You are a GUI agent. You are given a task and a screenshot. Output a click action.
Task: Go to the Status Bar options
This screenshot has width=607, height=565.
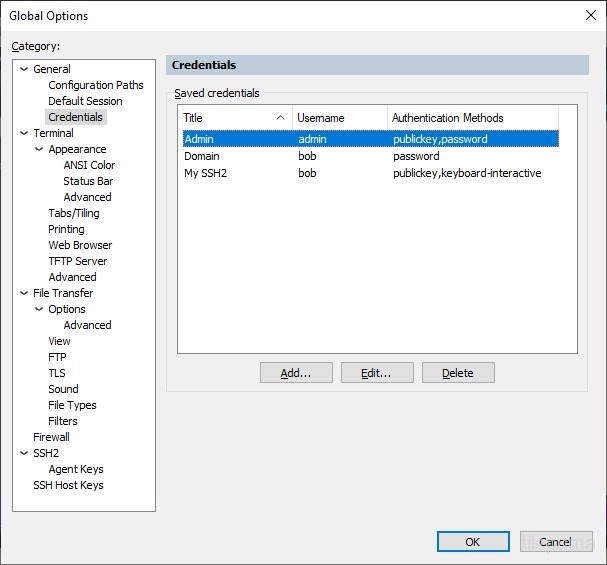tap(88, 181)
